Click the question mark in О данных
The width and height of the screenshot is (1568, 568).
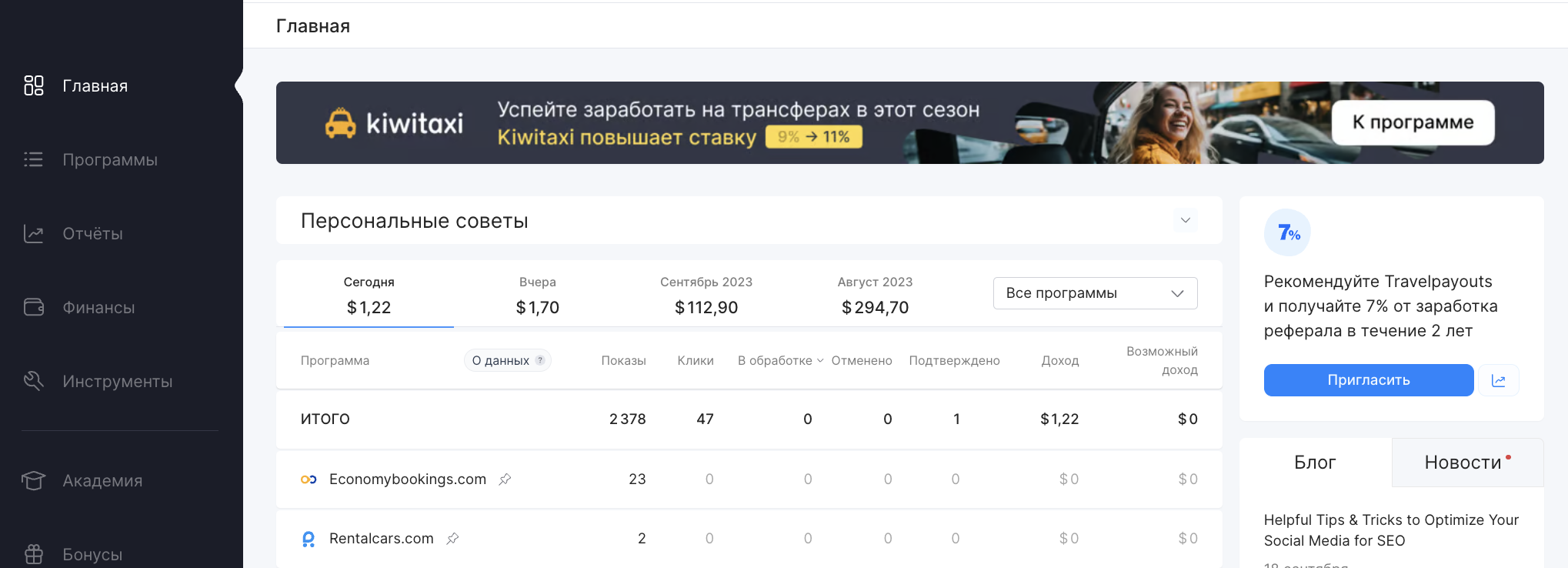click(x=540, y=360)
